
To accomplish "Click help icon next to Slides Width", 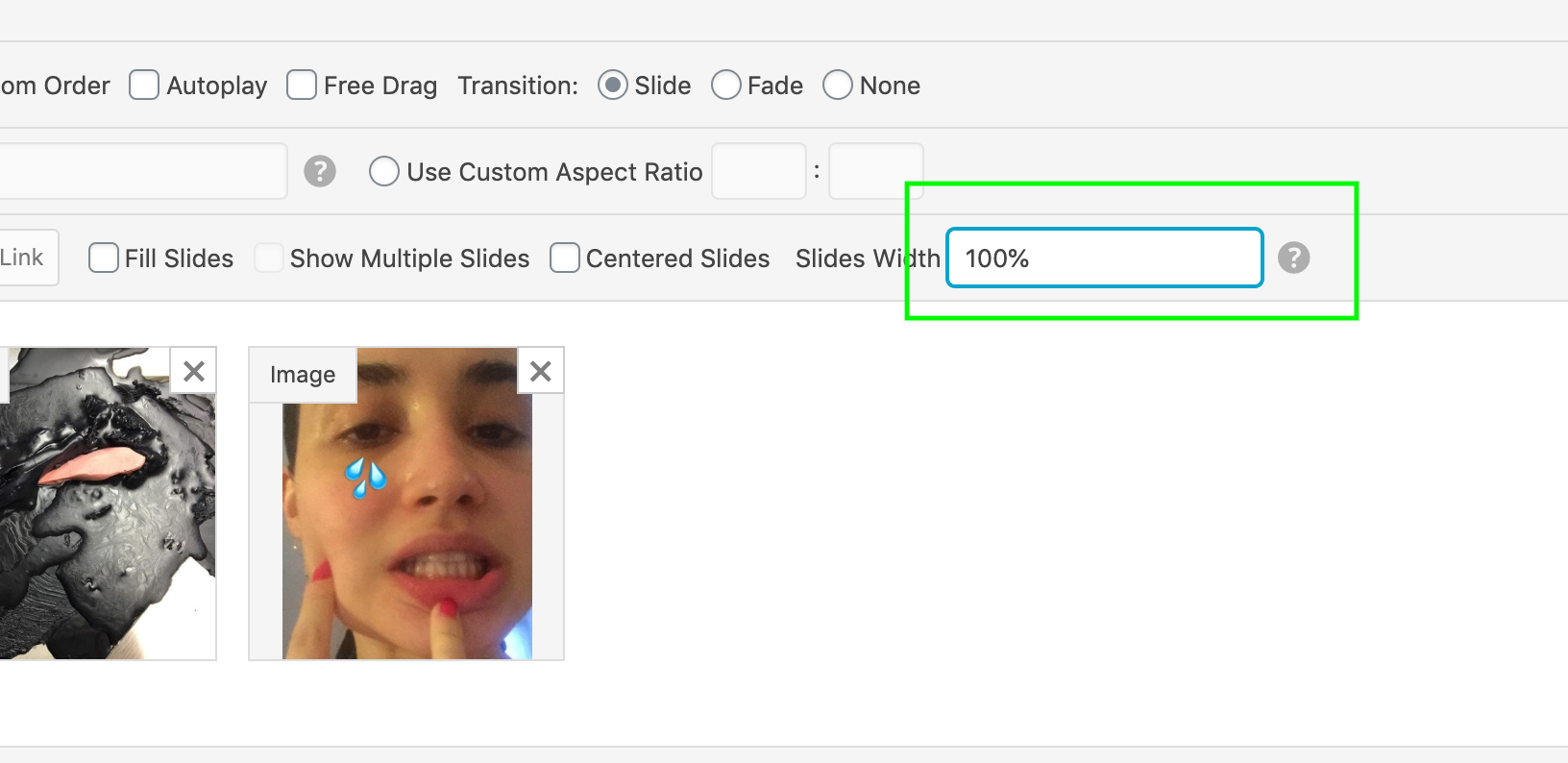I will pyautogui.click(x=1293, y=258).
